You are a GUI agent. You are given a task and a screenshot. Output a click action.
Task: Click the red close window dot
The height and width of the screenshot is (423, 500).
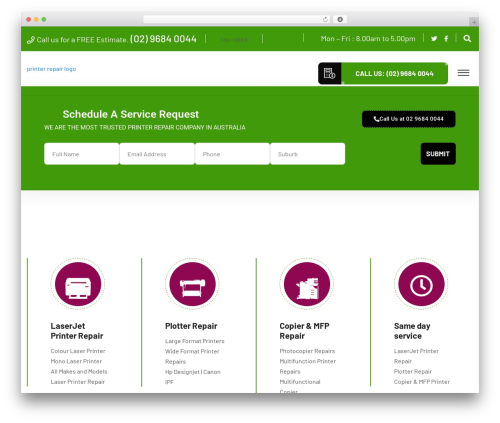29,19
